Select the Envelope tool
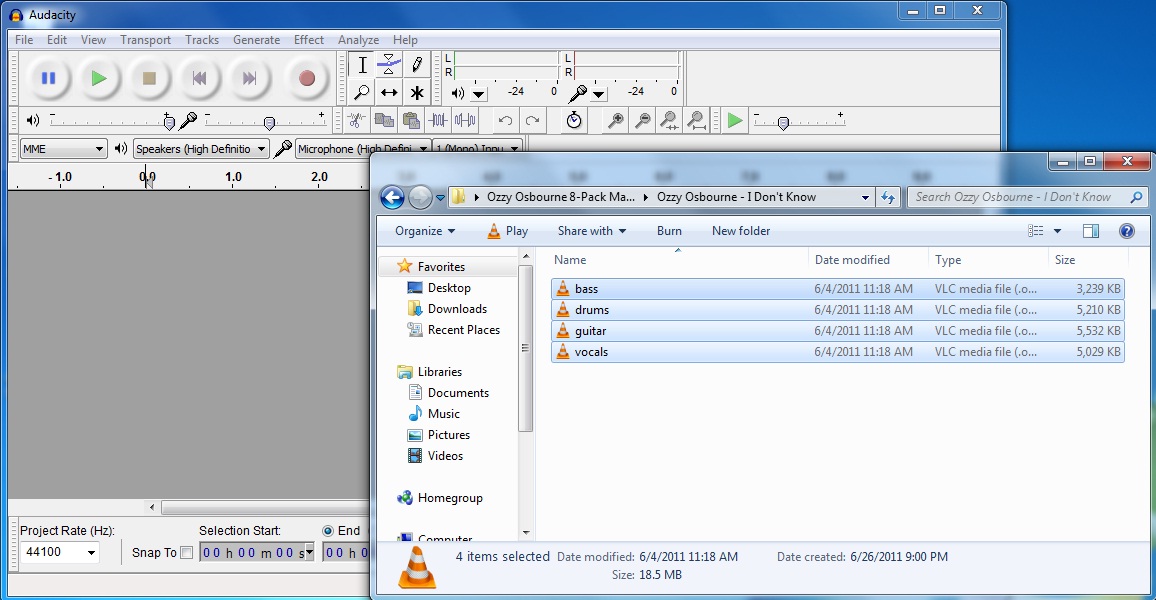1156x600 pixels. (389, 65)
